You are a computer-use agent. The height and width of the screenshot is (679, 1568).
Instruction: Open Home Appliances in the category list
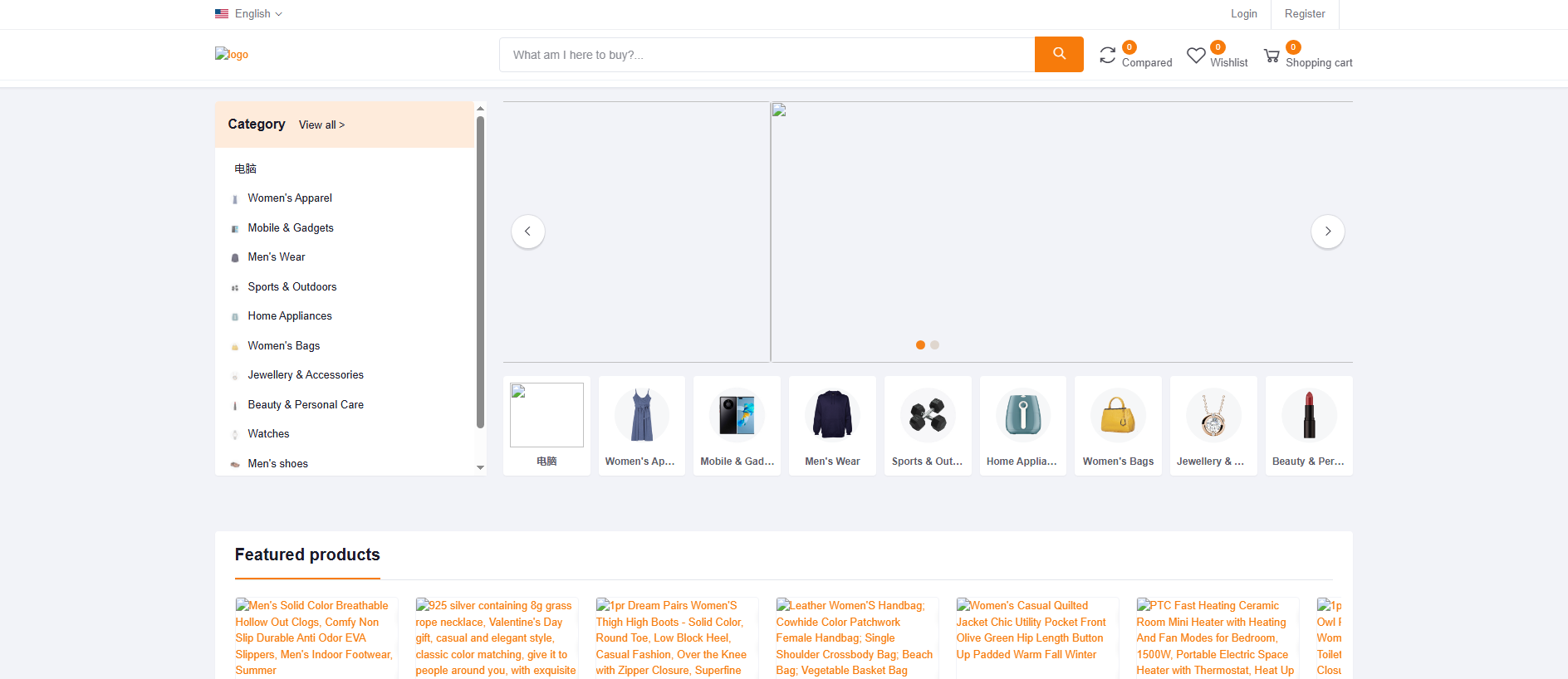(290, 316)
